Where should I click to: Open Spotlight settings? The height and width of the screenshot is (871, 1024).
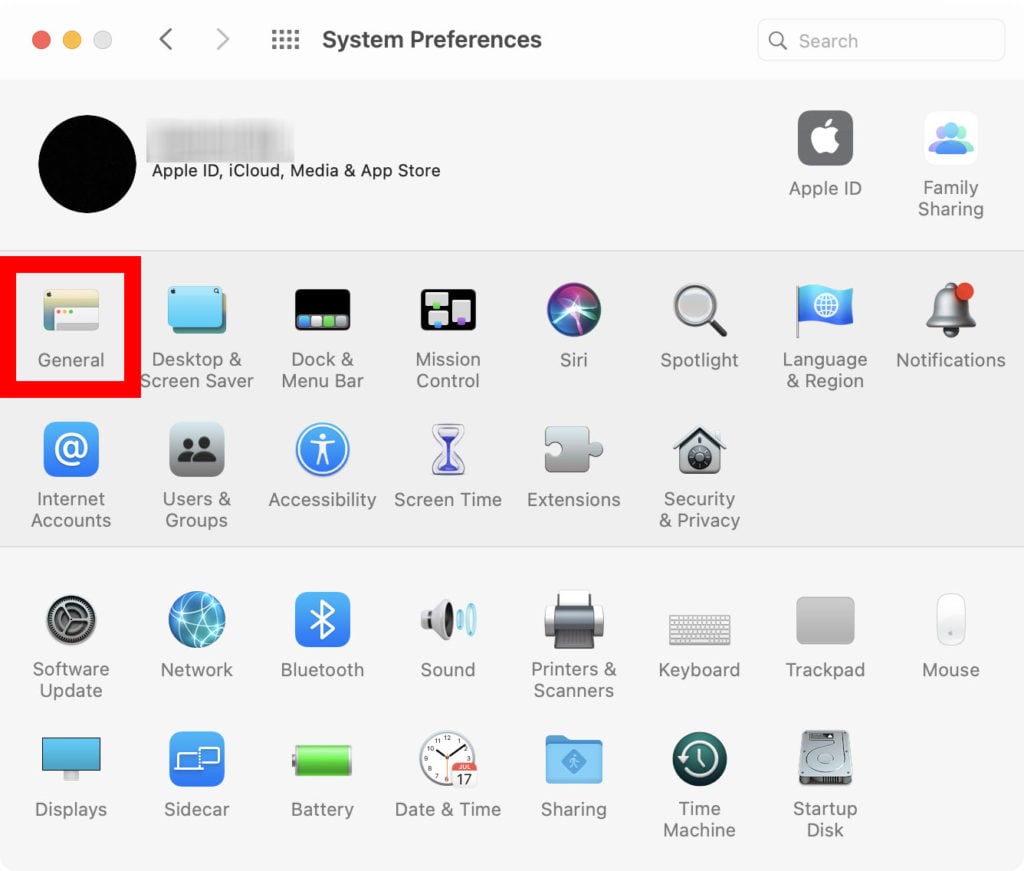coord(699,310)
